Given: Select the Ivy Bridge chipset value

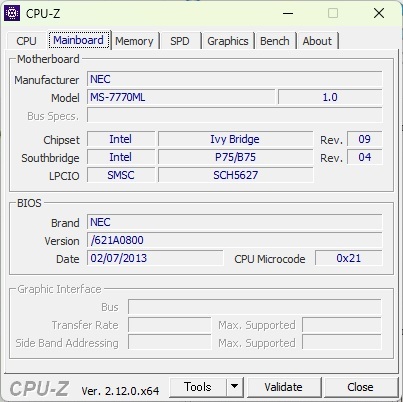Looking at the screenshot, I should [235, 139].
